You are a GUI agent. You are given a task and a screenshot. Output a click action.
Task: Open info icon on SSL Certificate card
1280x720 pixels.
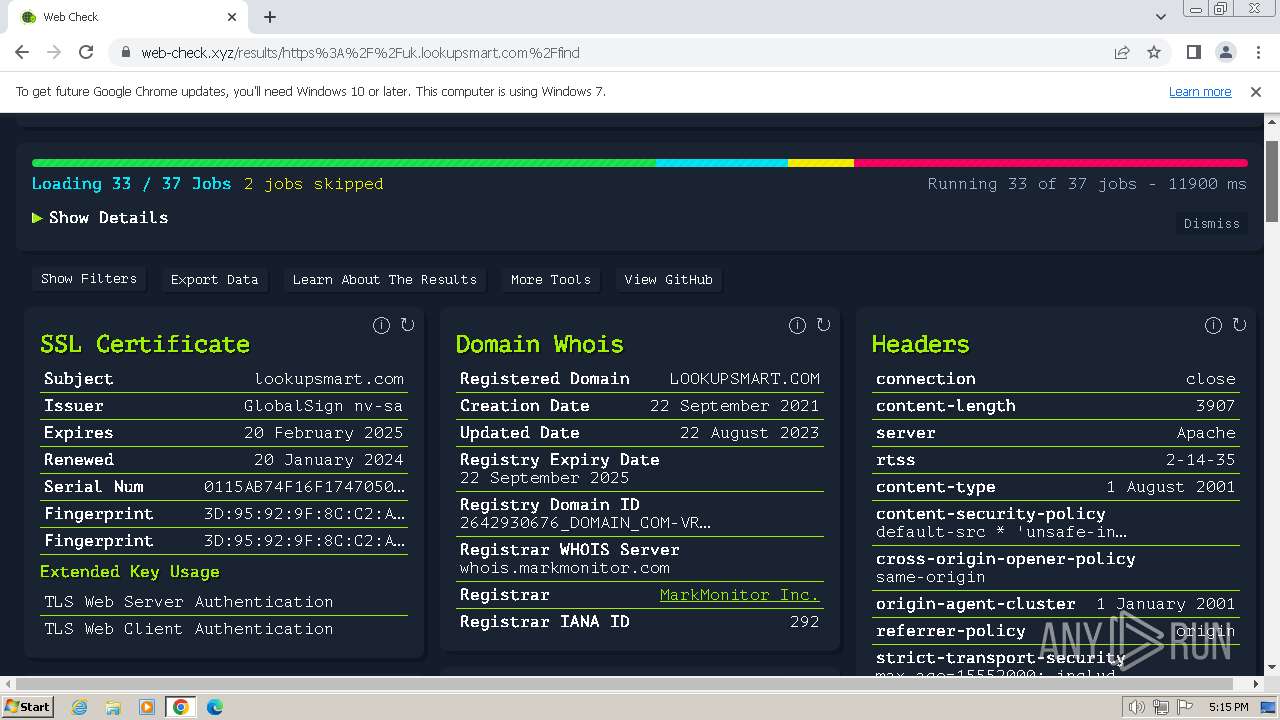[381, 325]
